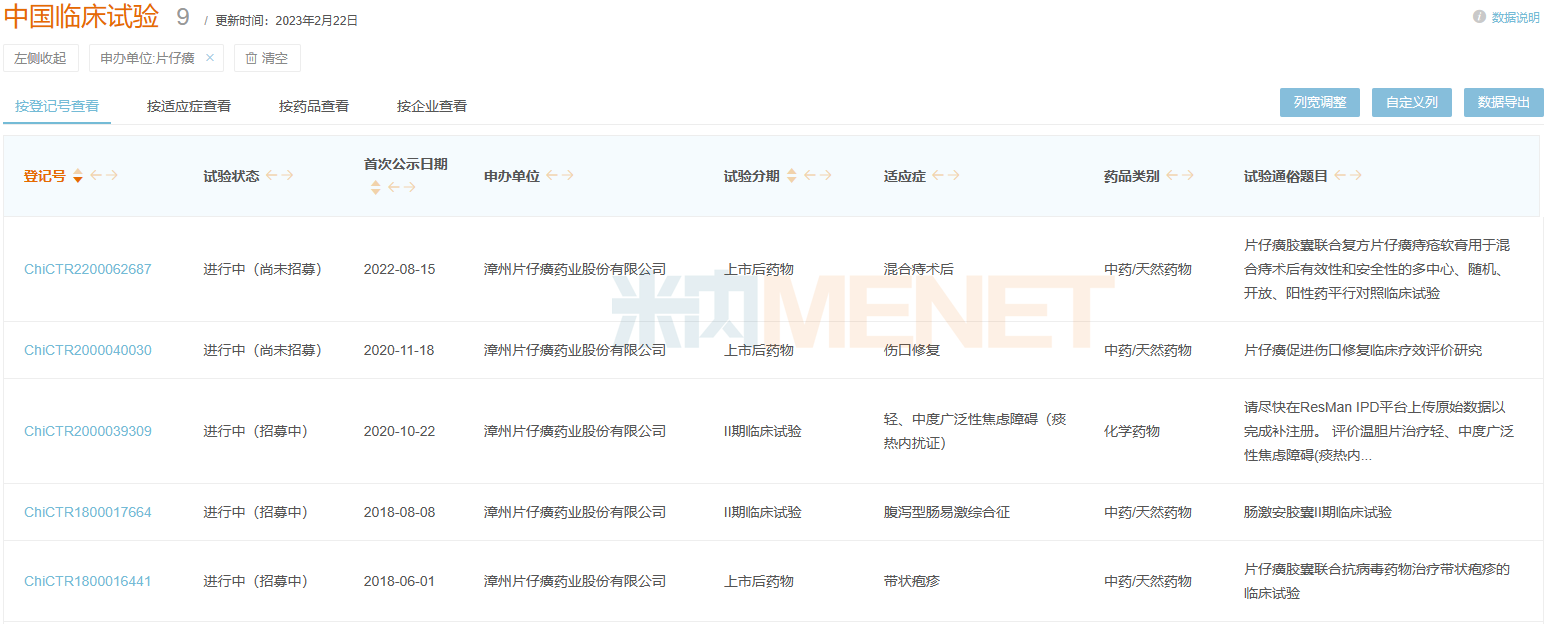
Task: Export data with 数据导出
Action: pos(1504,102)
